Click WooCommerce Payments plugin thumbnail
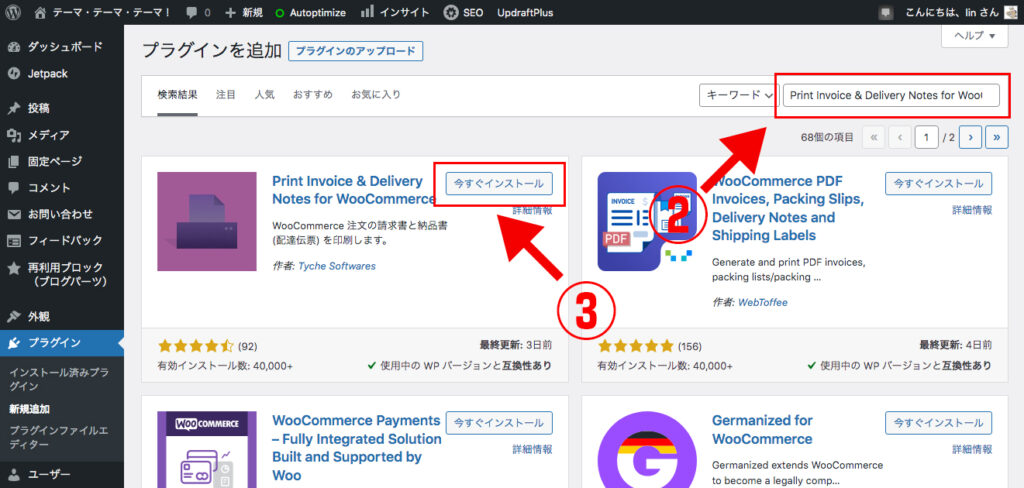Screen dimensions: 1024x488 (207, 450)
